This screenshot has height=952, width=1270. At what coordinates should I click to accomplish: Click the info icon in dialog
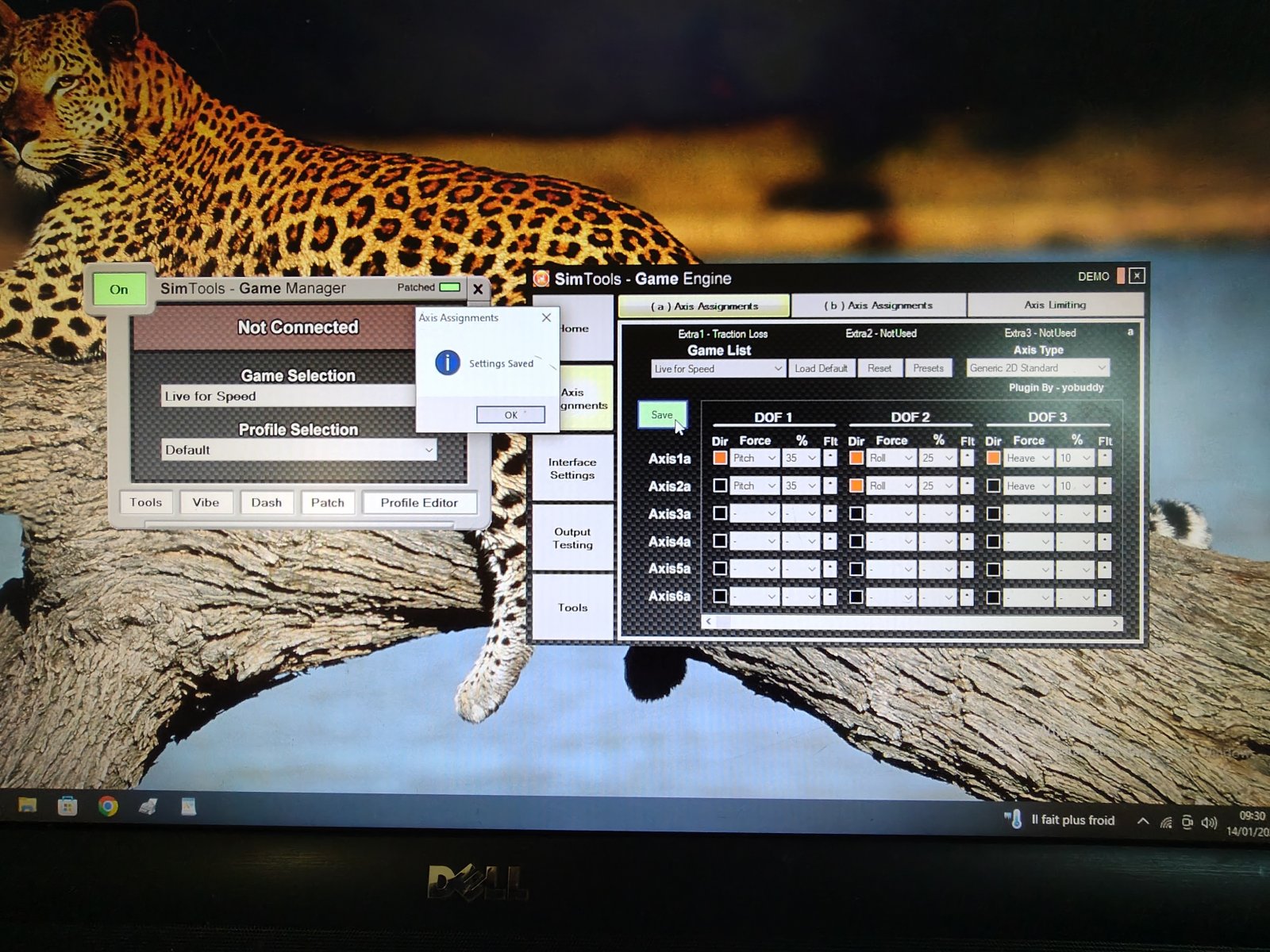pos(448,363)
